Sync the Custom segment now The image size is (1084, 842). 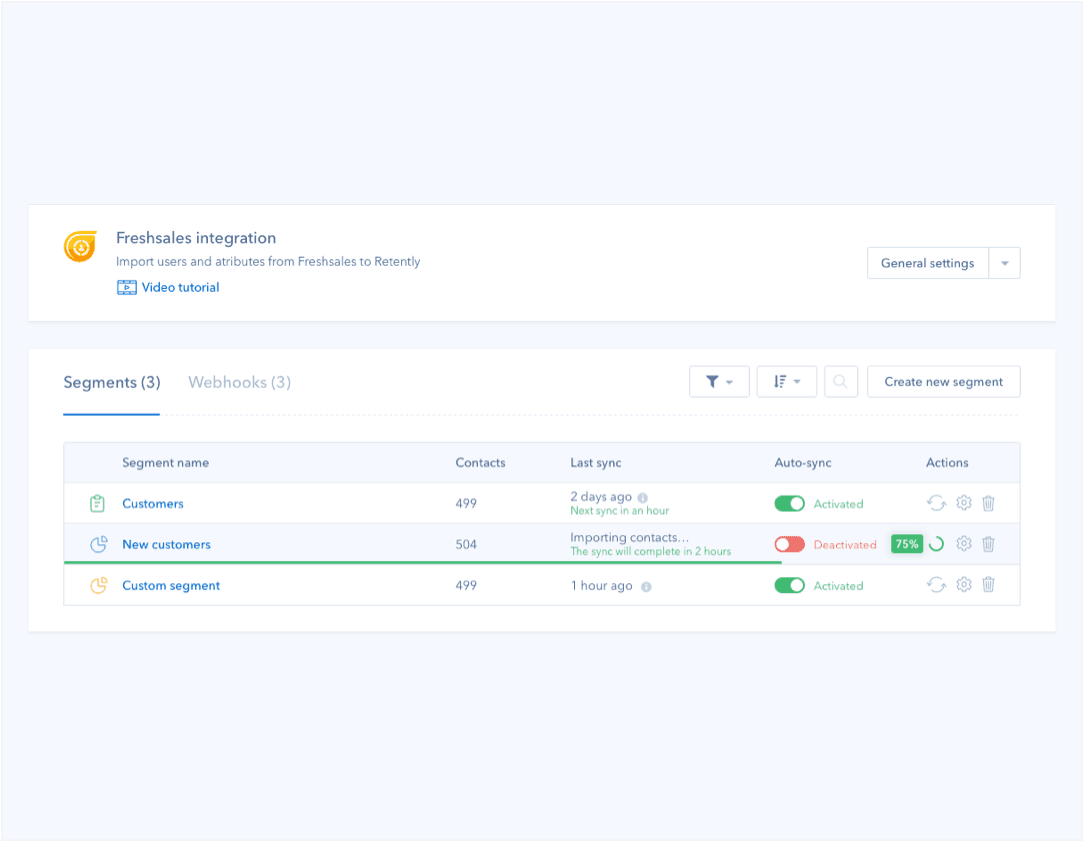click(x=937, y=585)
